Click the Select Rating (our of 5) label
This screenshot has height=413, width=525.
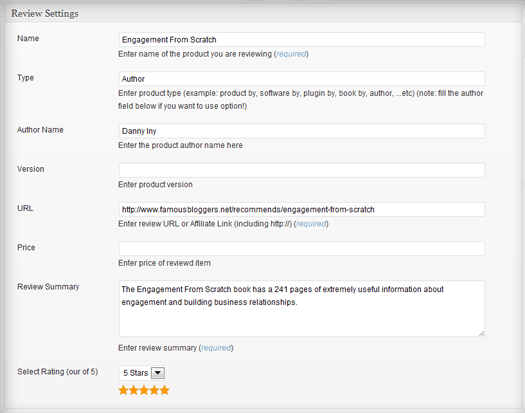[x=58, y=372]
